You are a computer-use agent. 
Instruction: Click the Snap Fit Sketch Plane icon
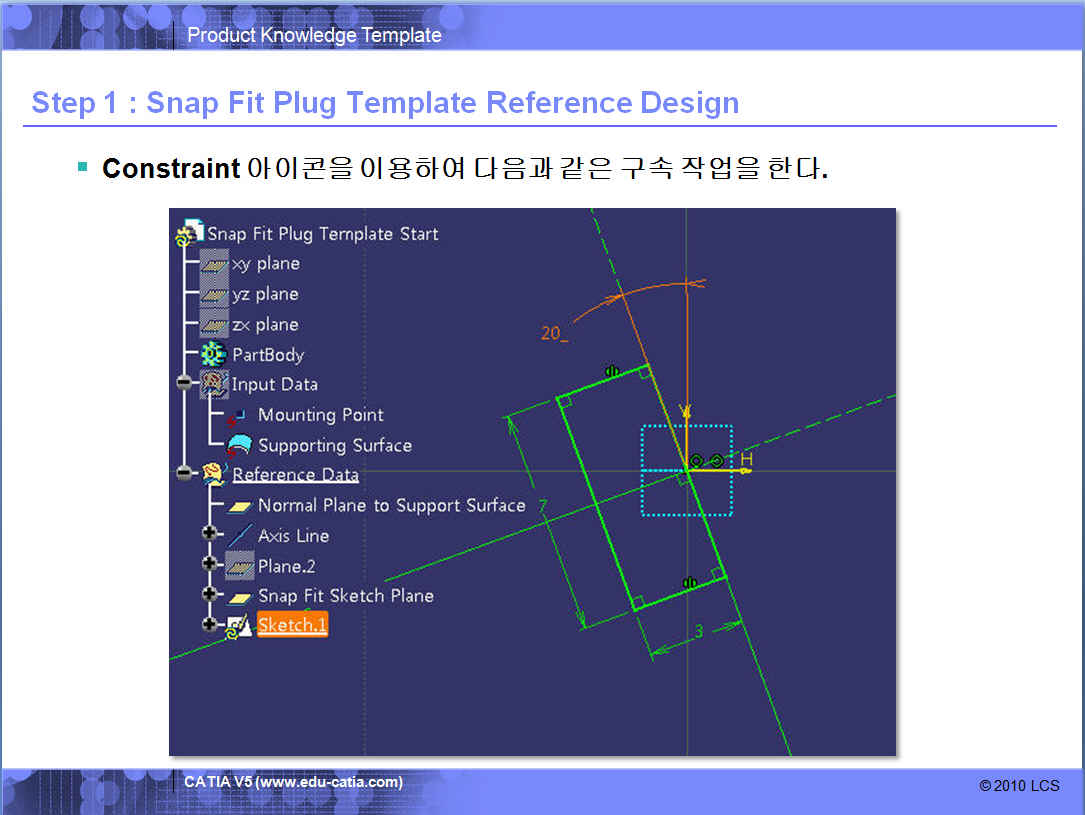pyautogui.click(x=239, y=597)
